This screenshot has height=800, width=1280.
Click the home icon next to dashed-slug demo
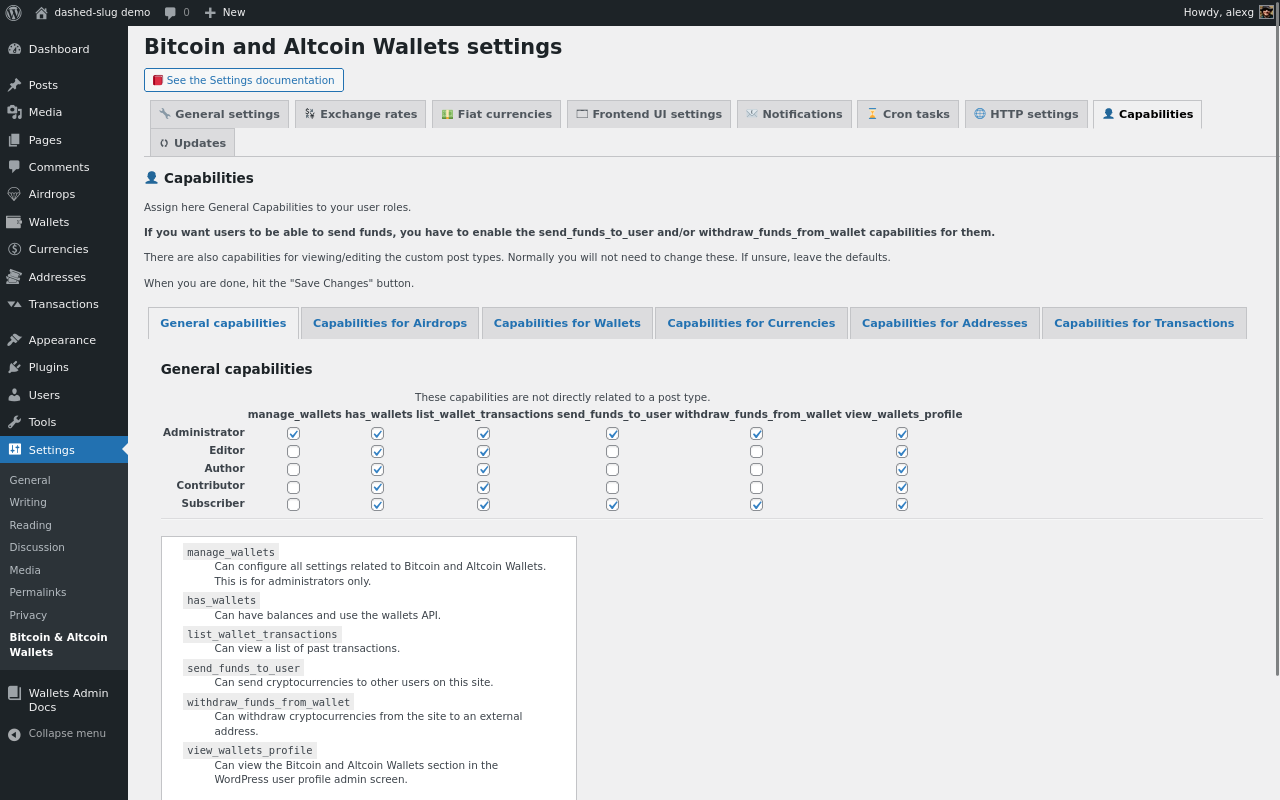(41, 12)
